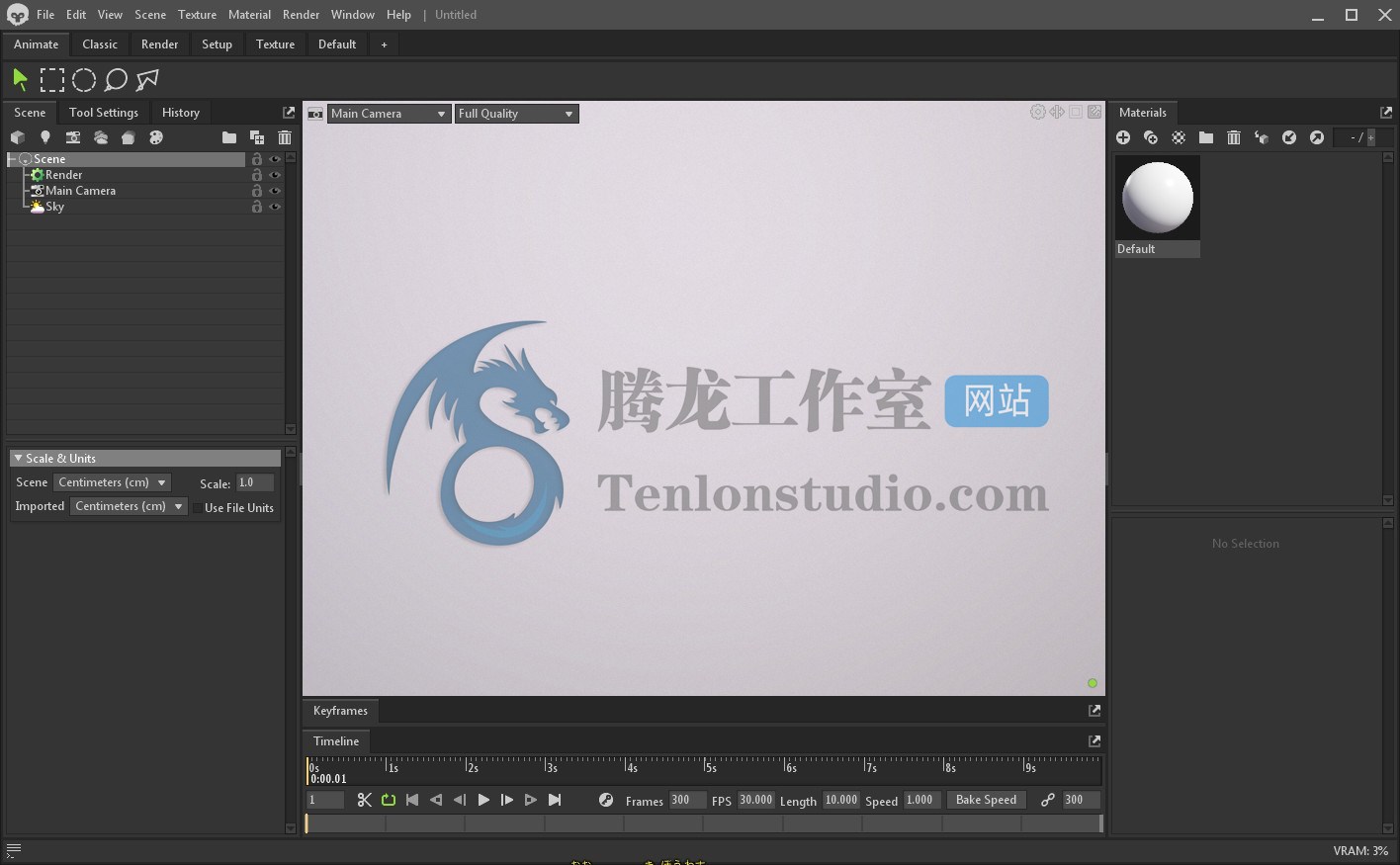Duplicate the selected material
Viewport: 1400px width, 865px height.
(1151, 137)
